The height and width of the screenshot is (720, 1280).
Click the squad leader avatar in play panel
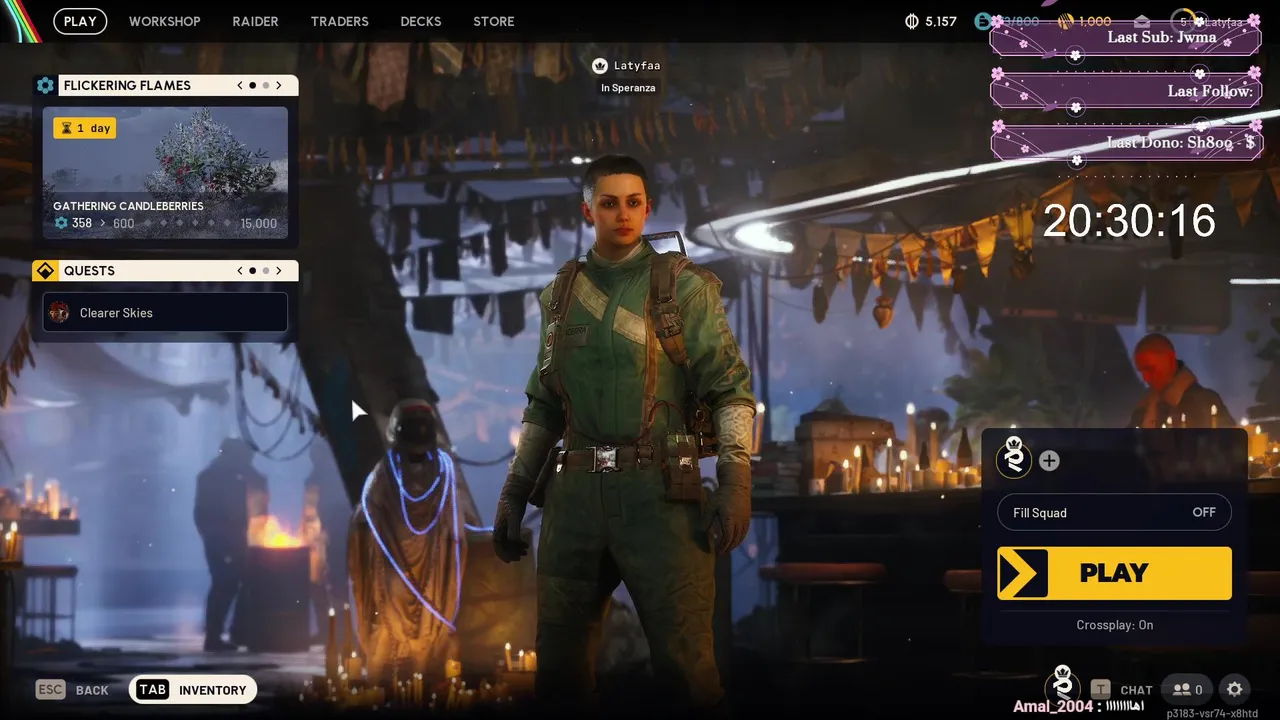pos(1015,460)
